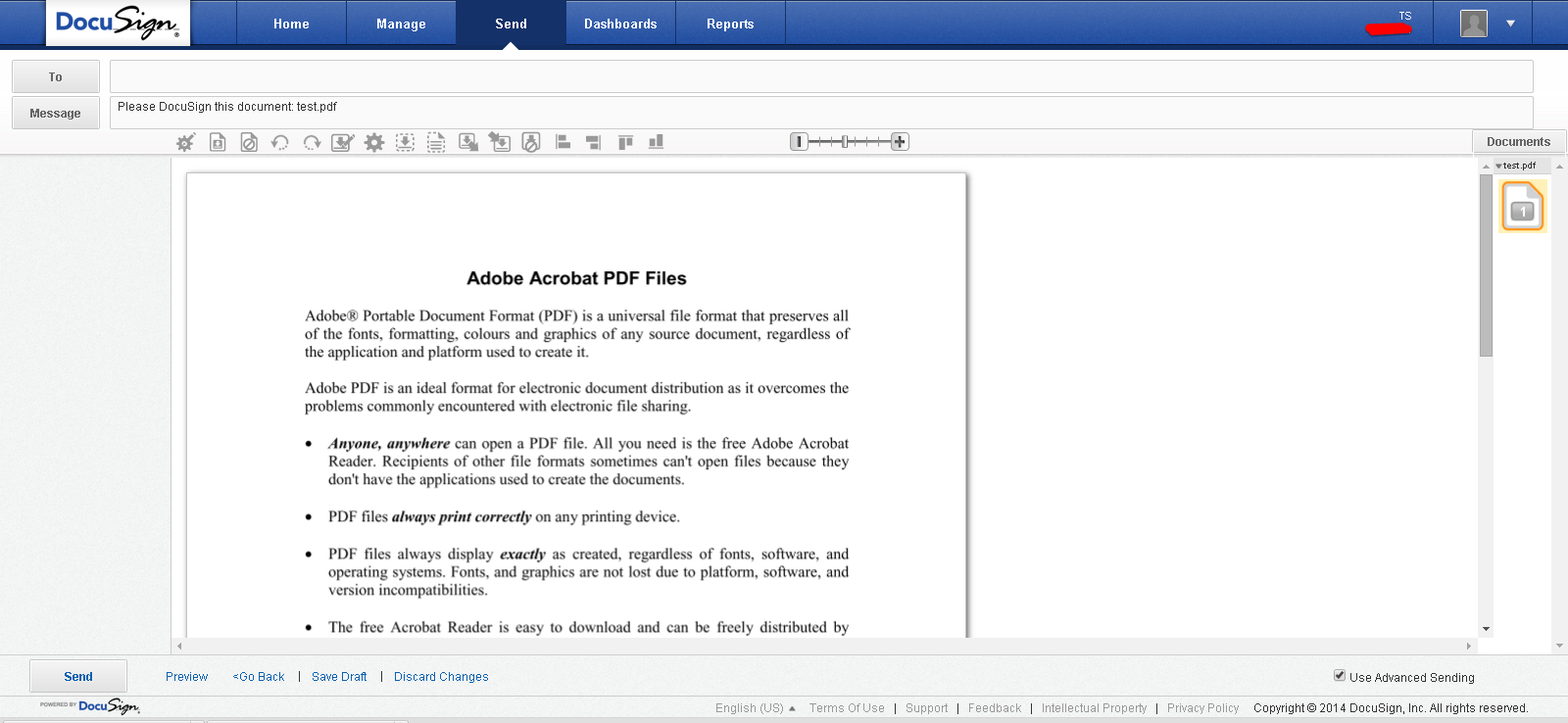
Task: Click the Preview link
Action: tap(186, 677)
